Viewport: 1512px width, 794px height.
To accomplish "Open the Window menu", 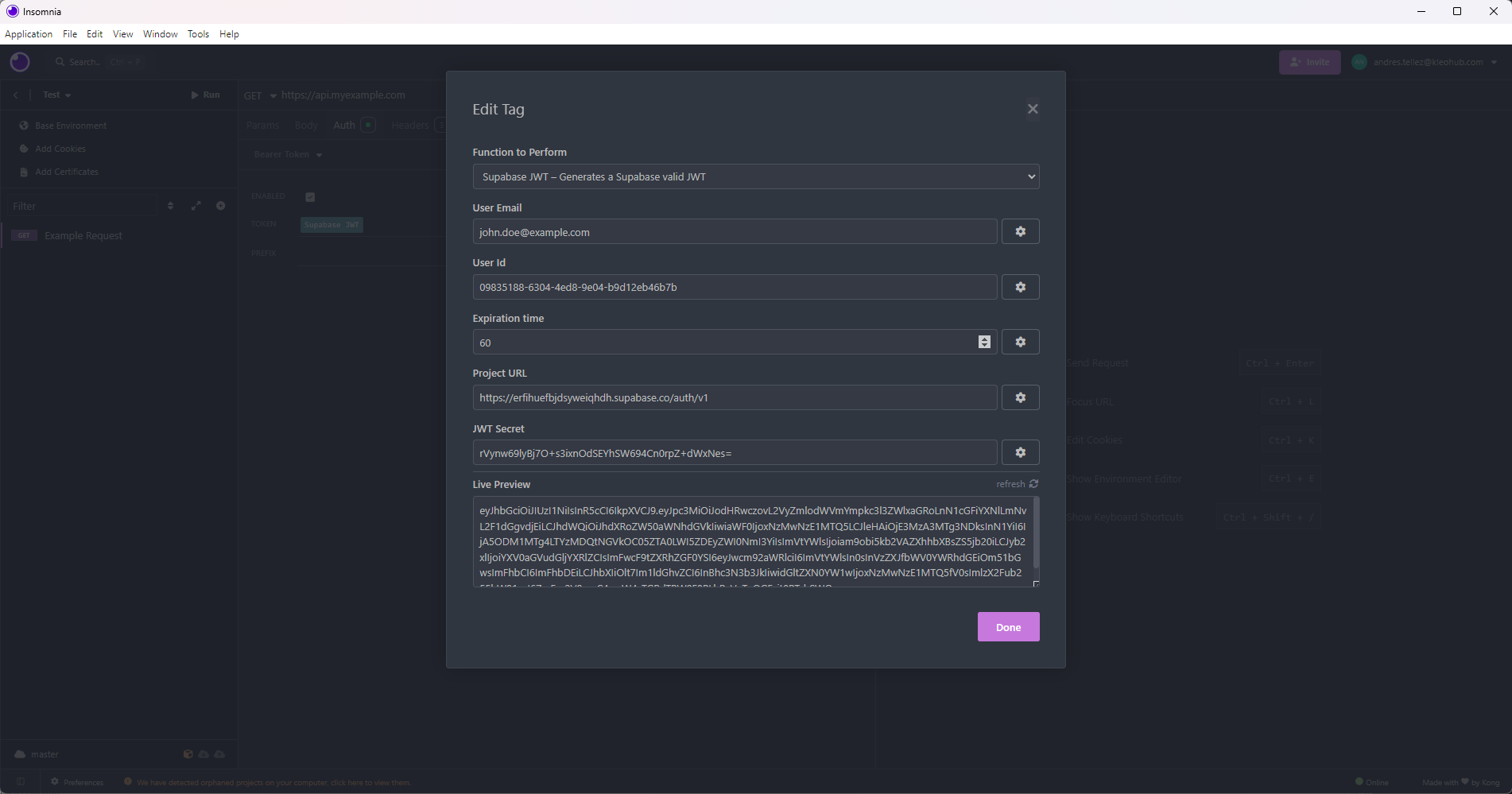I will tap(161, 34).
